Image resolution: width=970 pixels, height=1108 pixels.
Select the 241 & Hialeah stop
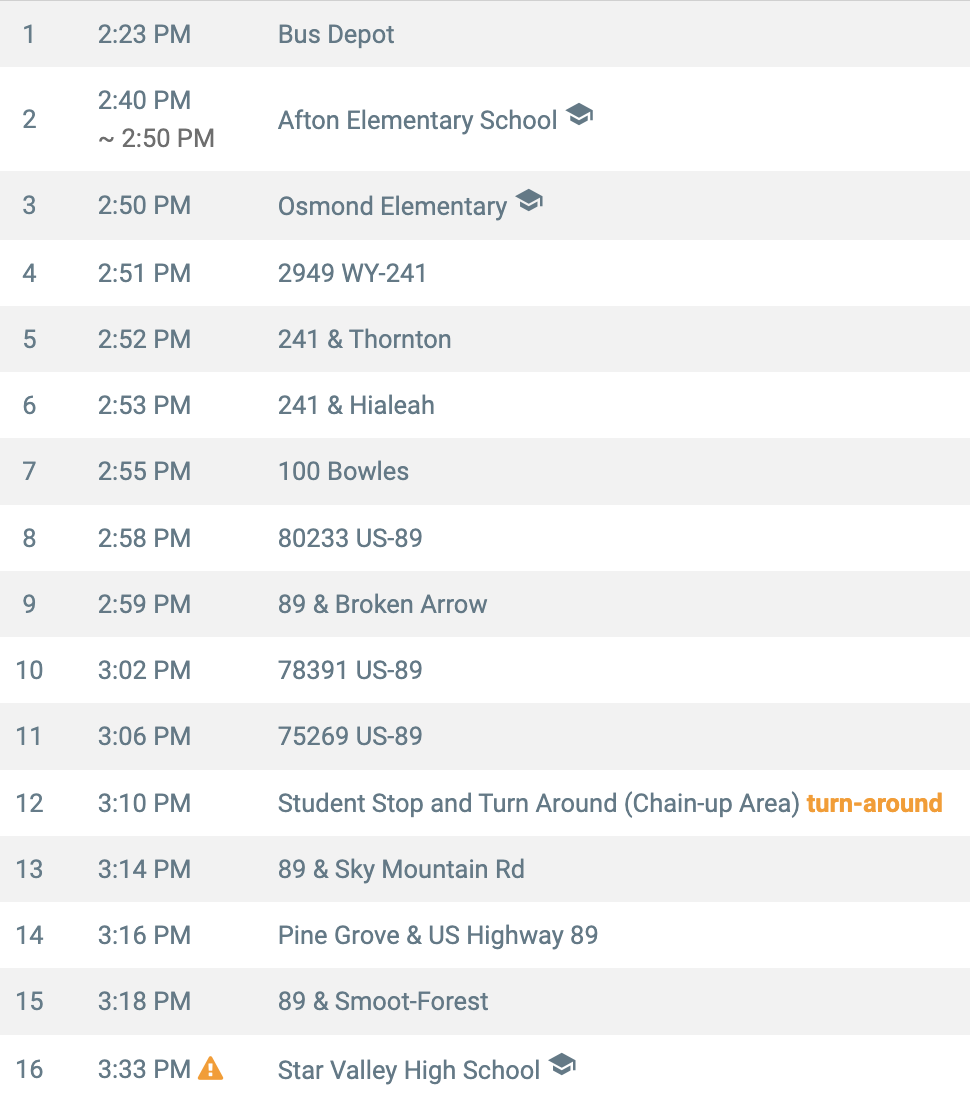(485, 405)
